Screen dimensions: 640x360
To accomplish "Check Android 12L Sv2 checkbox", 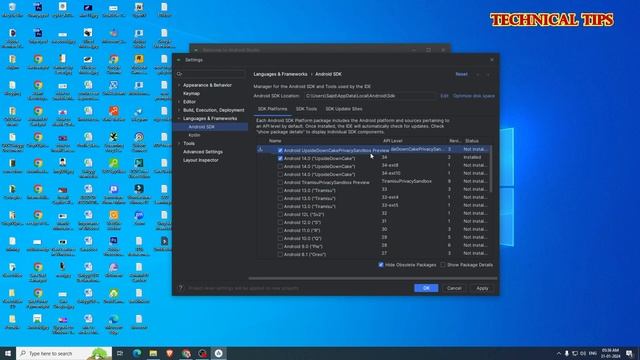I will pos(280,214).
